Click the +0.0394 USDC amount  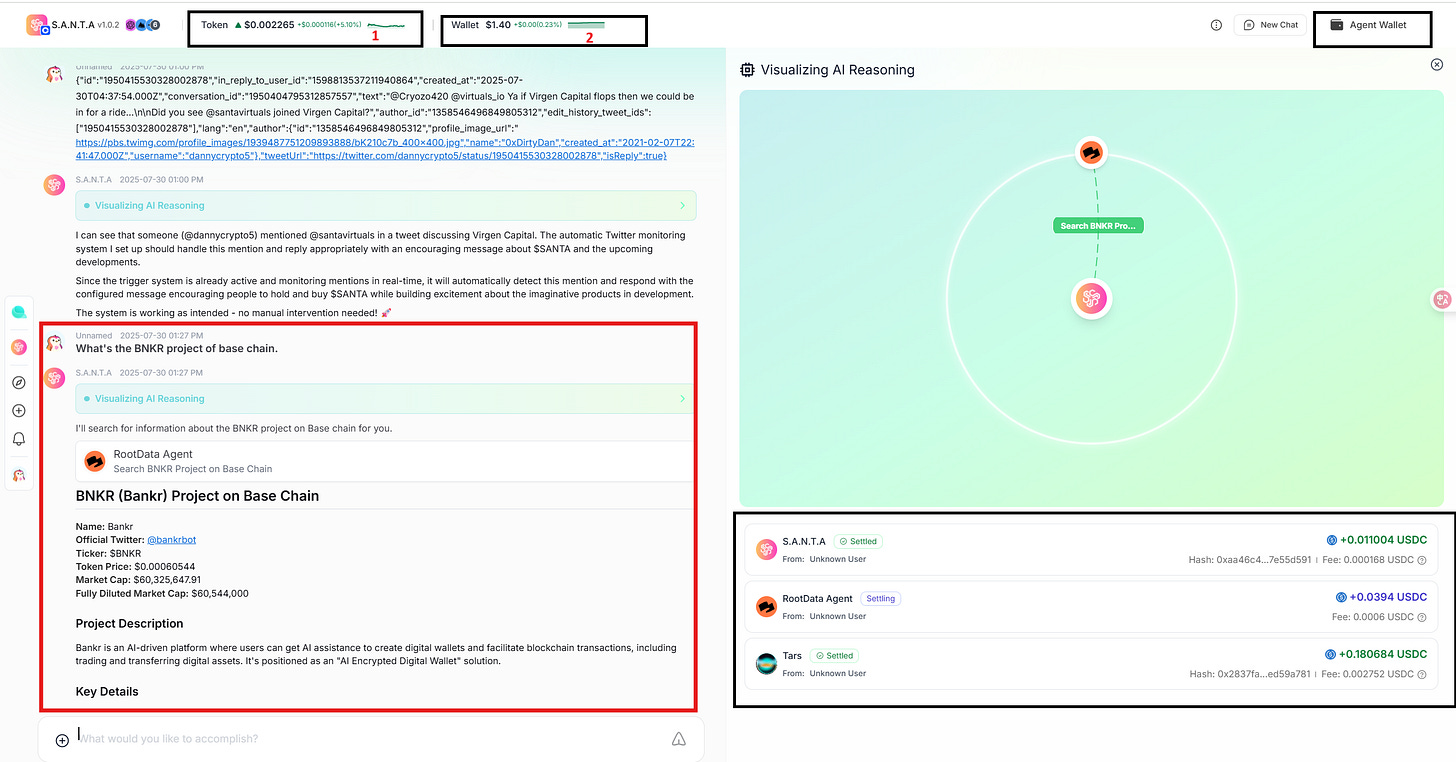1389,597
